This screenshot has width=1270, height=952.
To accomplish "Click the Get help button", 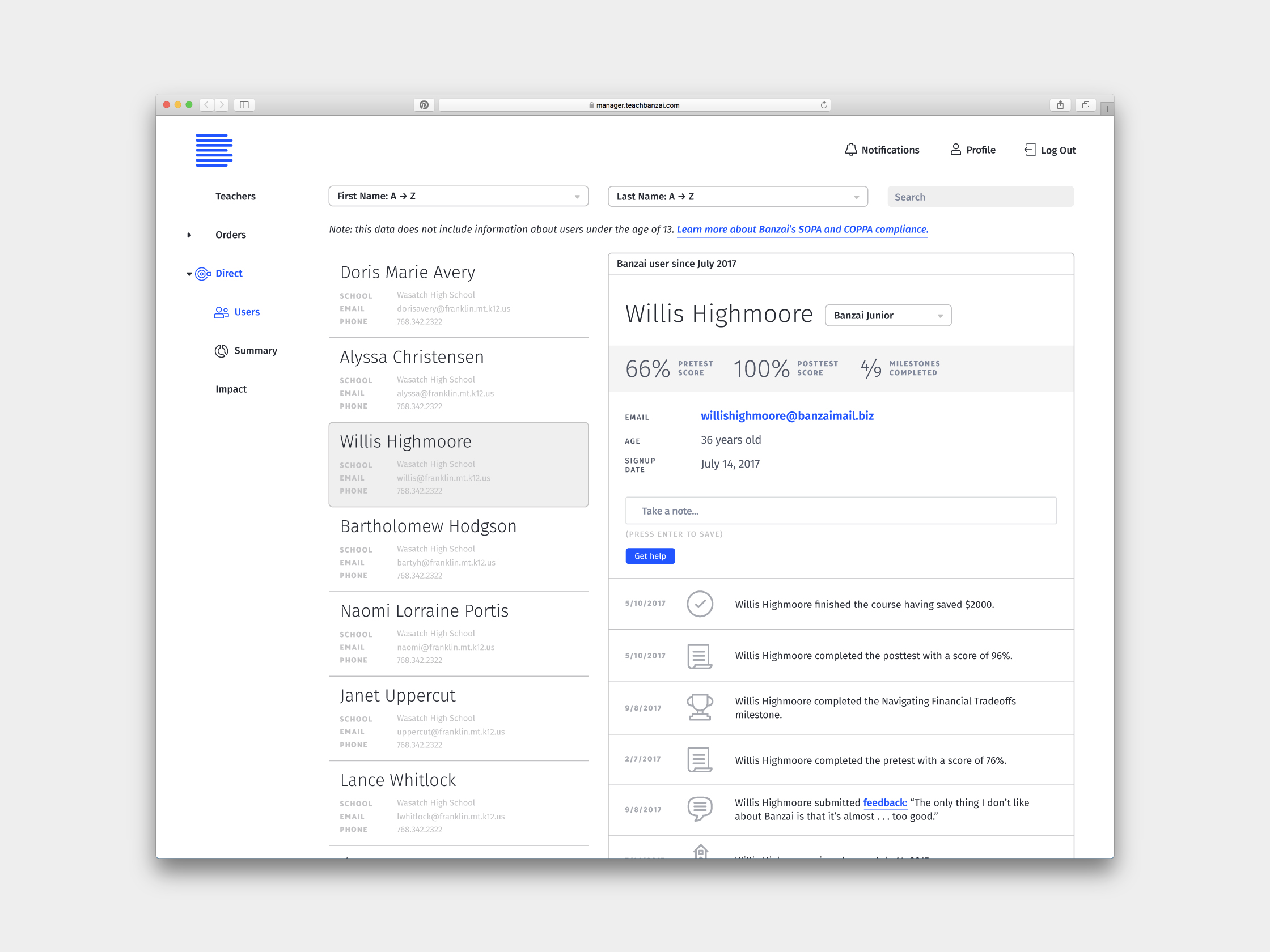I will point(650,556).
